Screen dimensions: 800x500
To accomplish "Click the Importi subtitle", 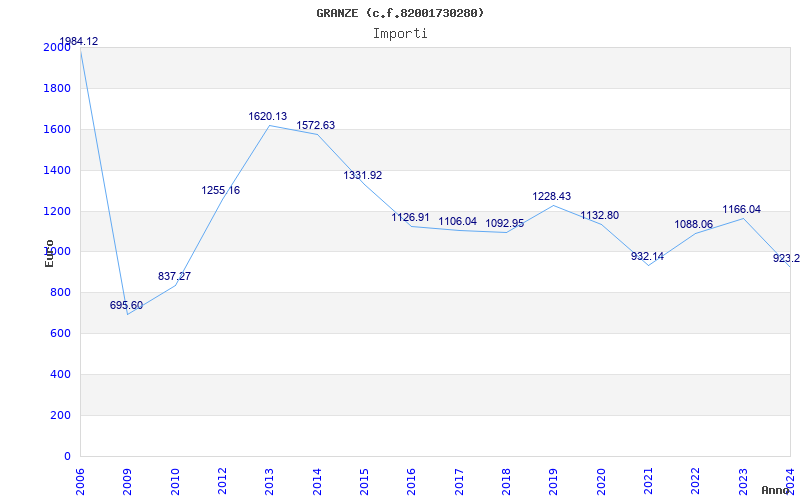I will click(x=400, y=34).
